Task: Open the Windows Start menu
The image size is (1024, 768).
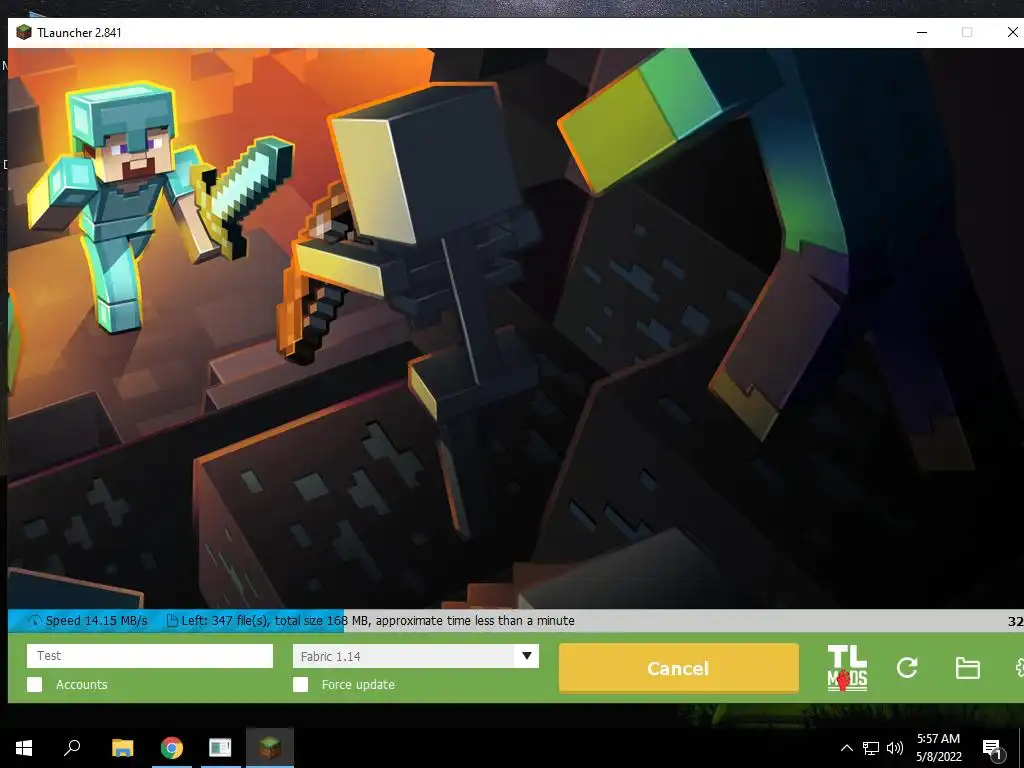Action: click(24, 748)
